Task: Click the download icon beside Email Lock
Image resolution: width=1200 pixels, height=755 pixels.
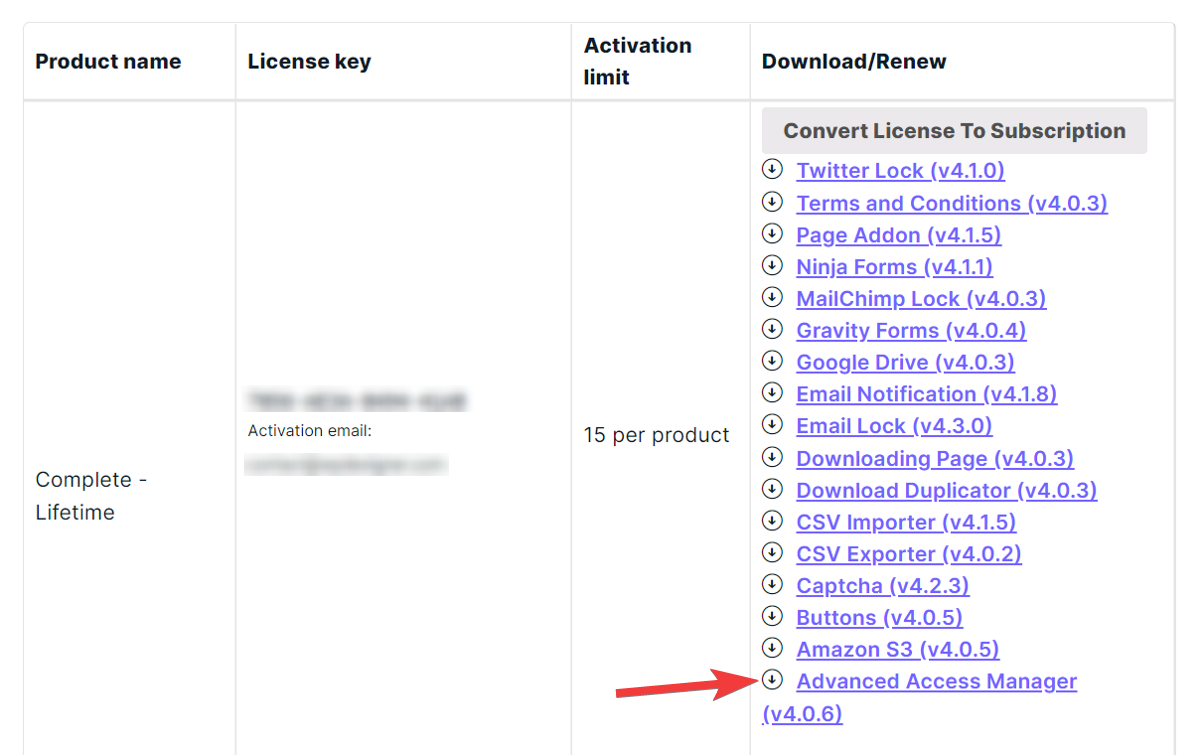Action: click(772, 425)
